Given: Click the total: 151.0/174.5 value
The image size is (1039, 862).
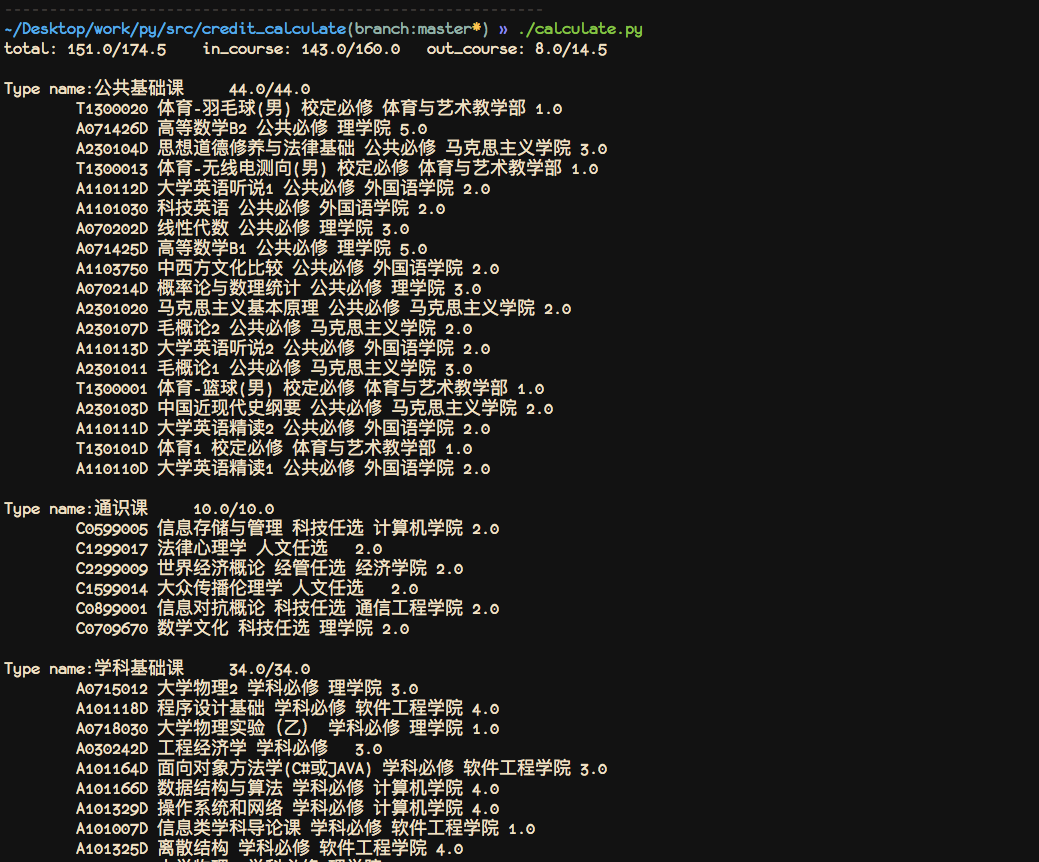Looking at the screenshot, I should [85, 49].
